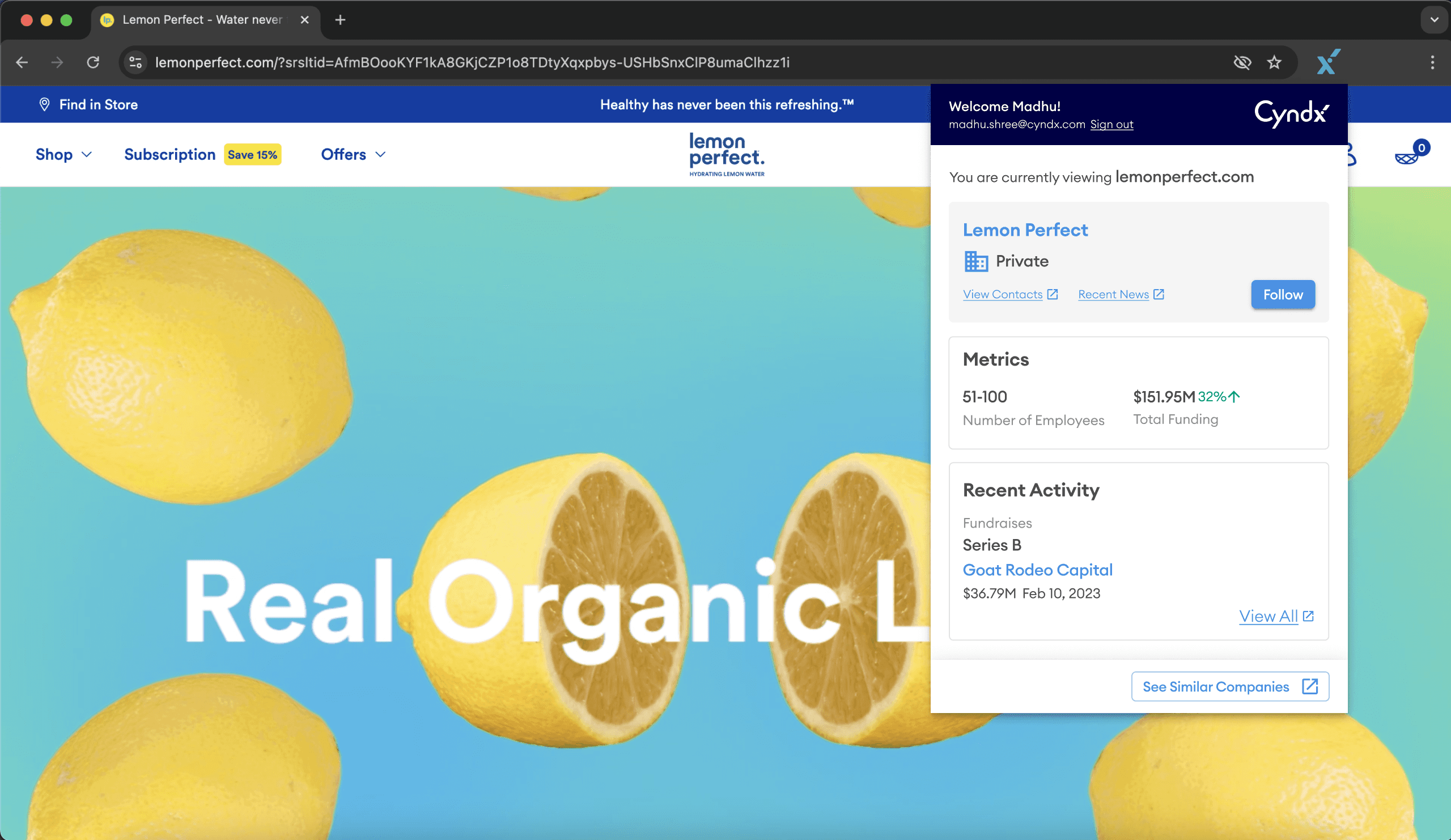Click the external-link icon beside View All
1451x840 pixels.
point(1308,616)
